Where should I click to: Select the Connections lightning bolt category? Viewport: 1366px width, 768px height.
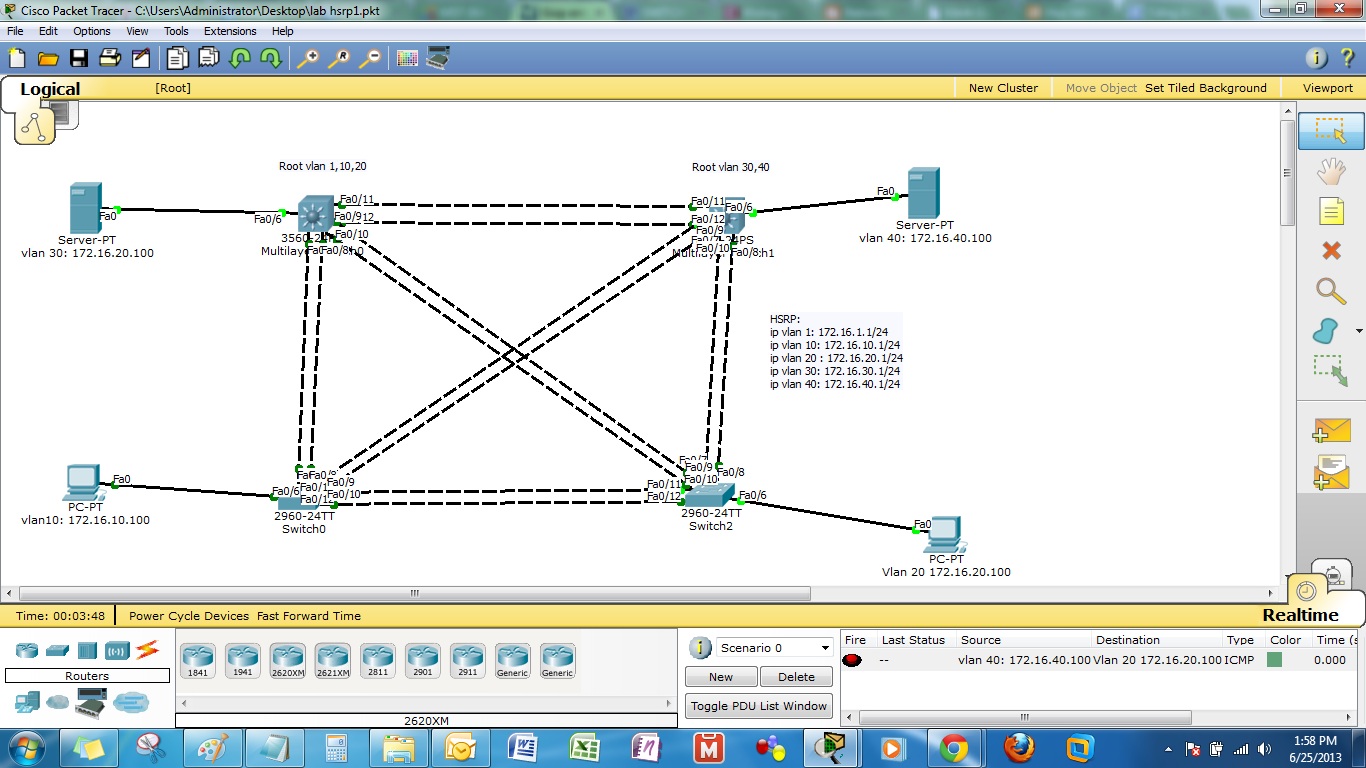point(147,650)
